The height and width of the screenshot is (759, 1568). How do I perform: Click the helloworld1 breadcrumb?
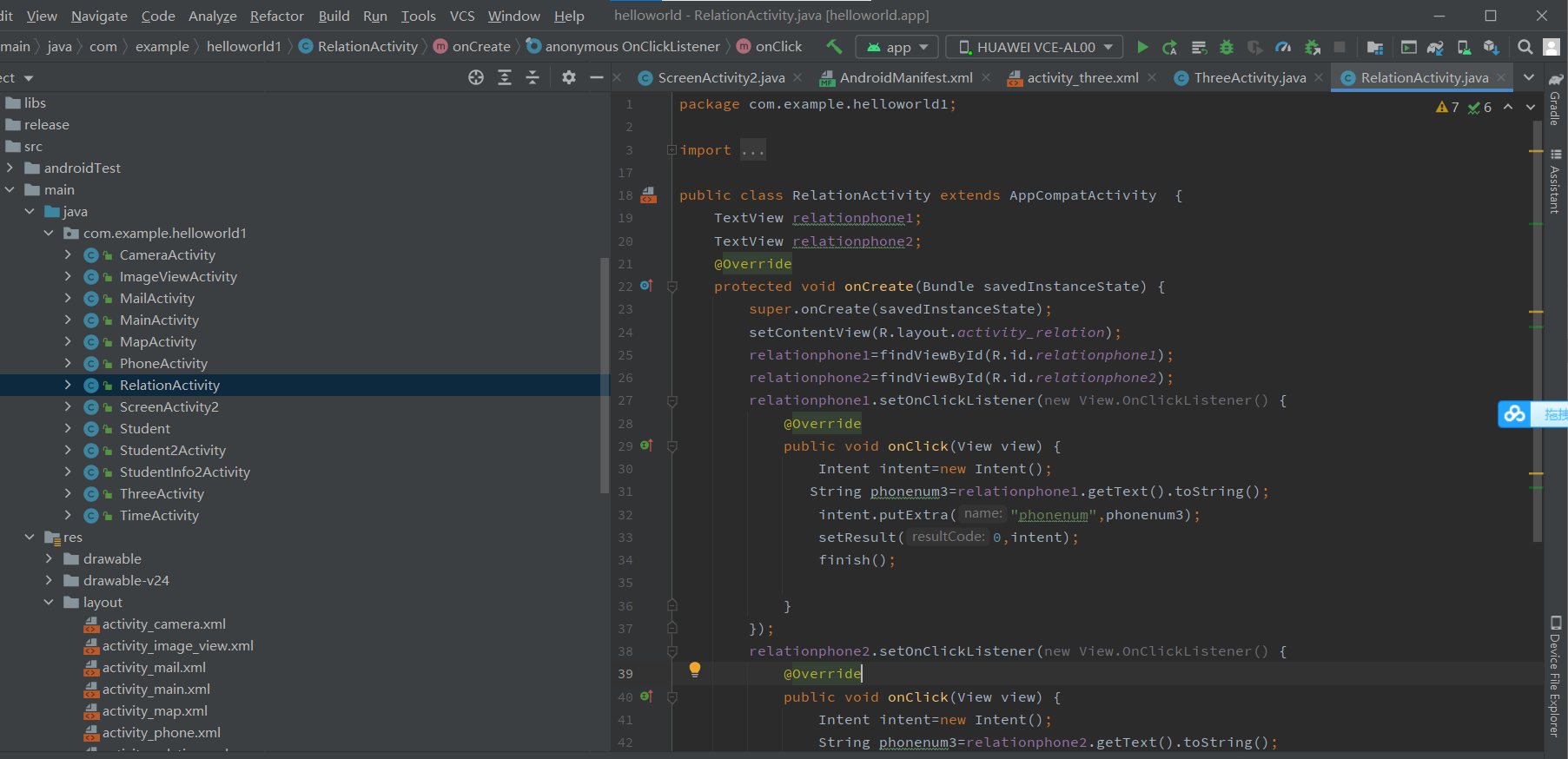click(x=244, y=46)
